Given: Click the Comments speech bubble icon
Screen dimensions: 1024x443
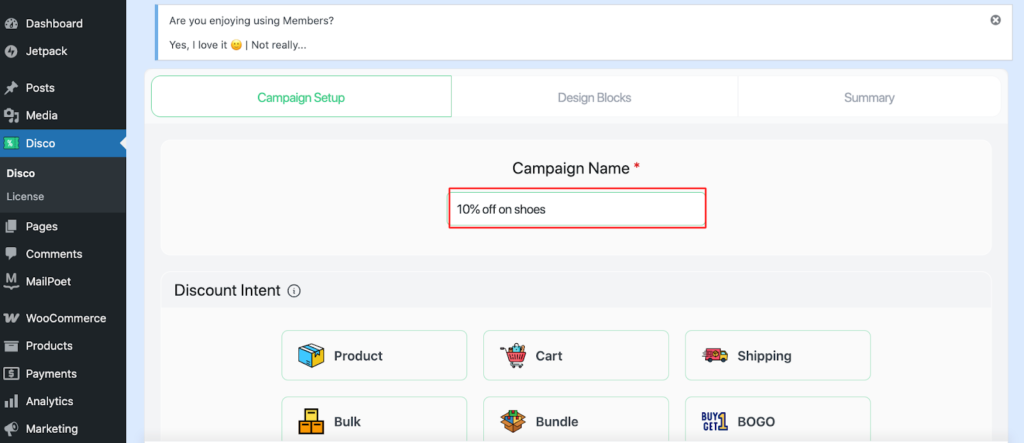Looking at the screenshot, I should (11, 254).
